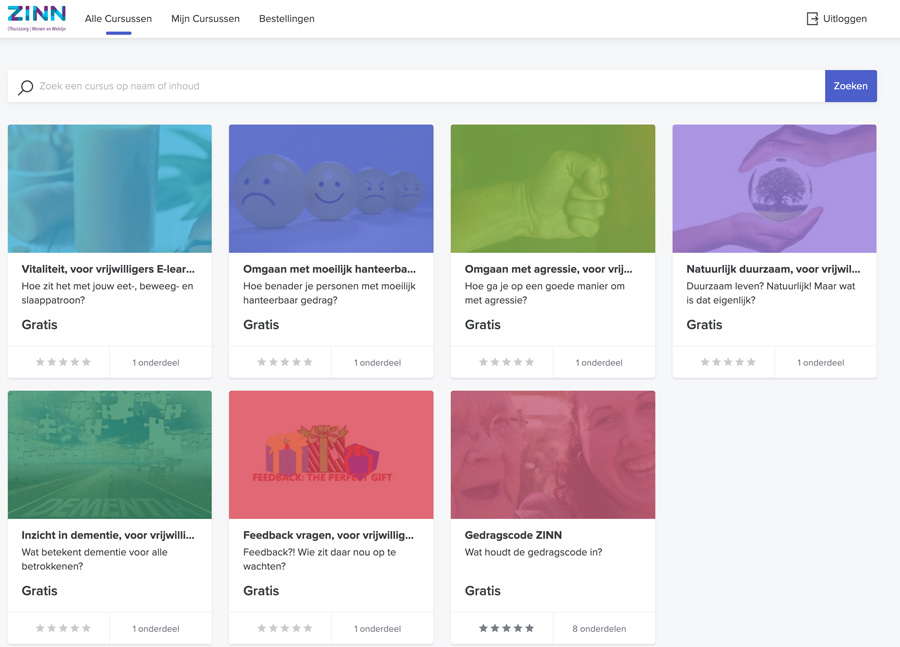Viewport: 900px width, 647px height.
Task: Go to the Bestellingen tab
Action: pos(286,19)
